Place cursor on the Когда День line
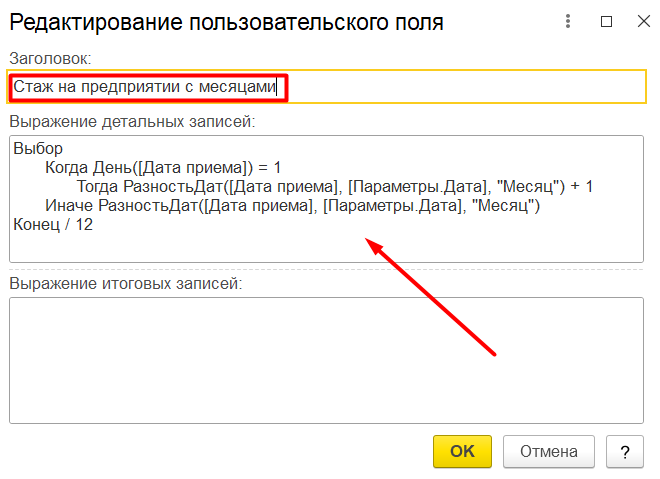Viewport: 660px width, 479px height. (x=163, y=168)
